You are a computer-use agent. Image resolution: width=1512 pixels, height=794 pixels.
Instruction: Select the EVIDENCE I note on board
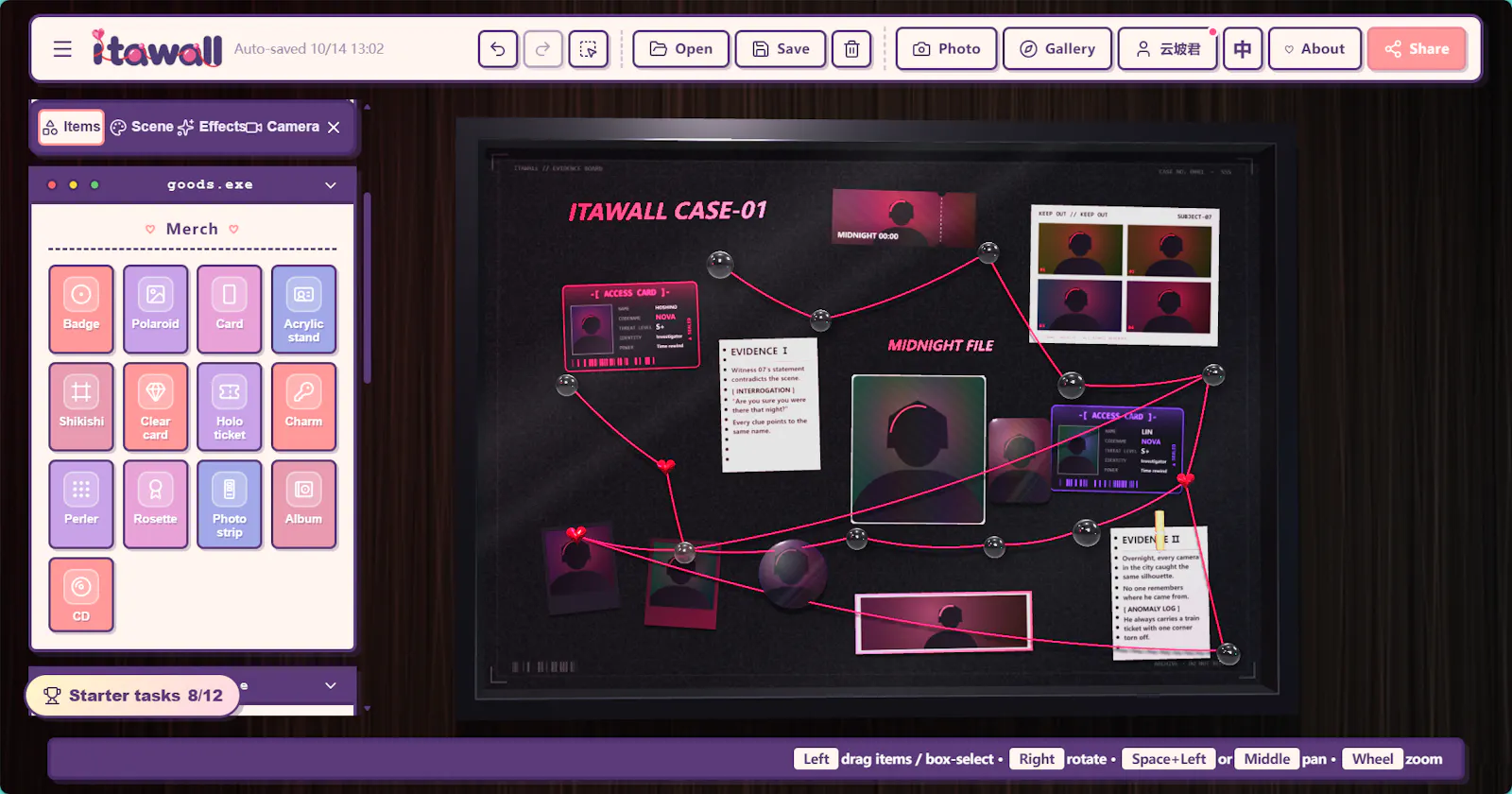[769, 405]
